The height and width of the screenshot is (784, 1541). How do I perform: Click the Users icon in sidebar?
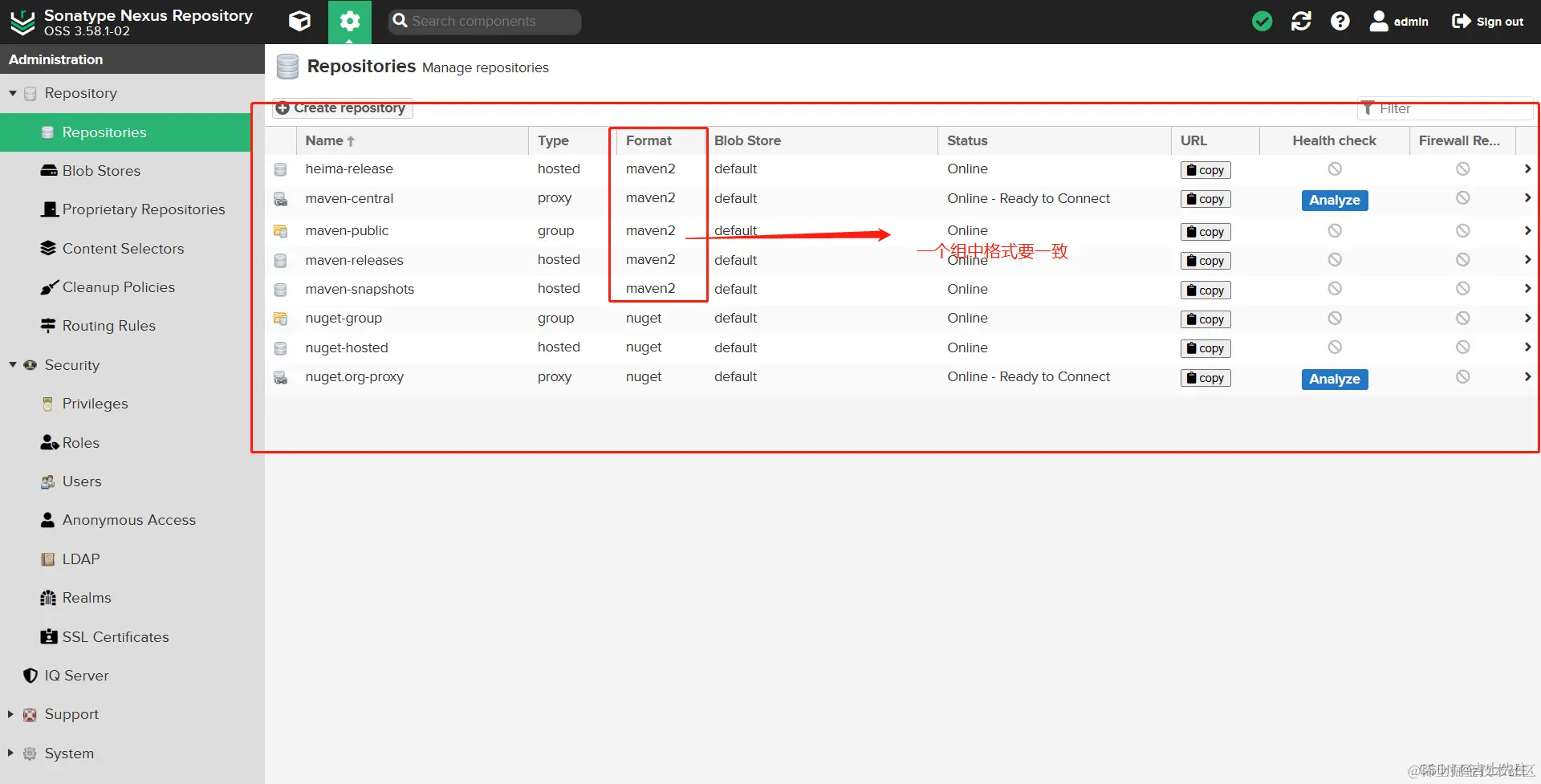[x=48, y=481]
